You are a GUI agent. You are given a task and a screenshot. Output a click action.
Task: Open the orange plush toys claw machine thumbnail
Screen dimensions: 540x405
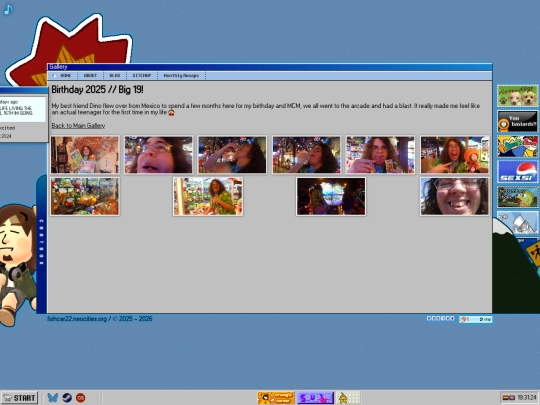coord(85,196)
